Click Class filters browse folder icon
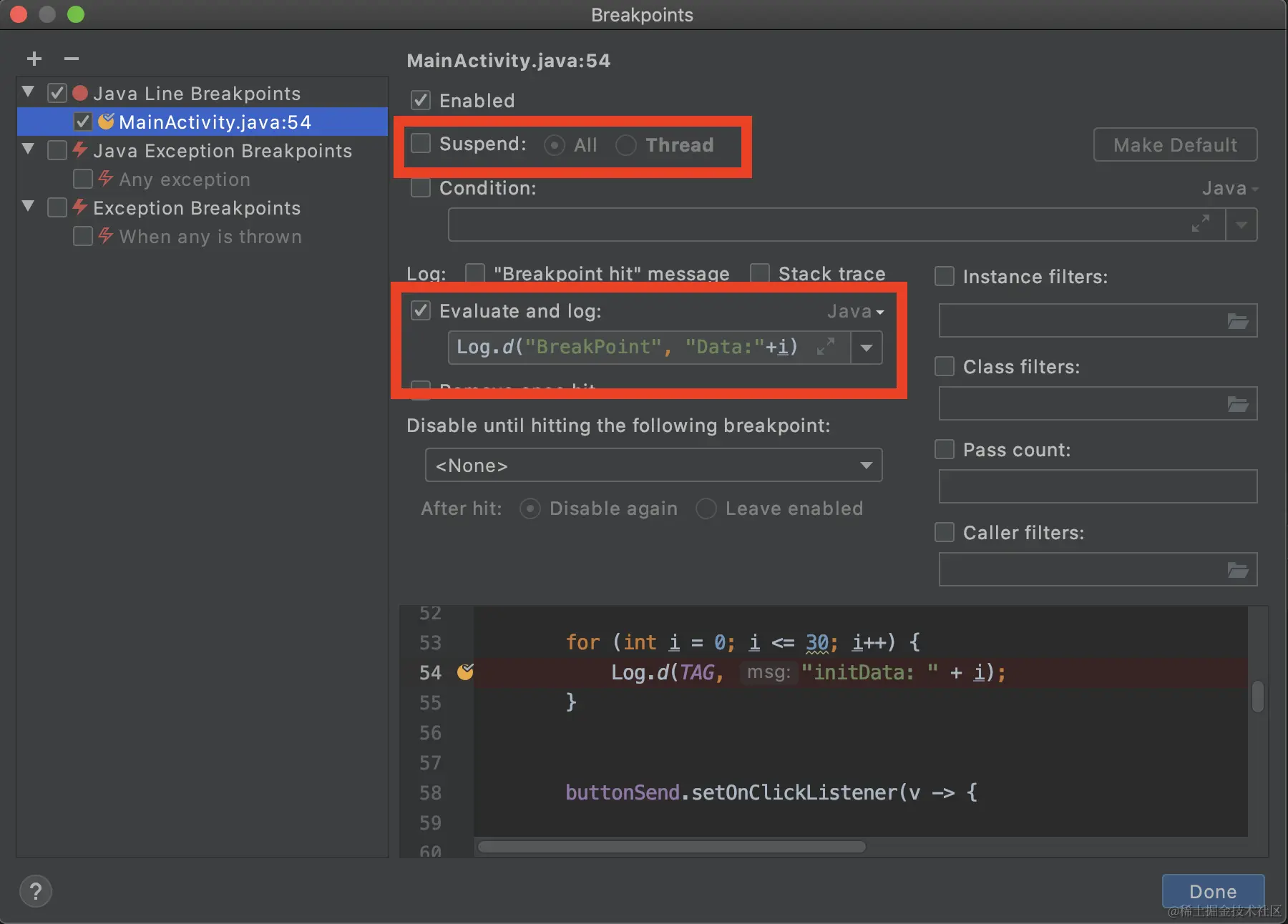This screenshot has width=1288, height=924. point(1238,404)
